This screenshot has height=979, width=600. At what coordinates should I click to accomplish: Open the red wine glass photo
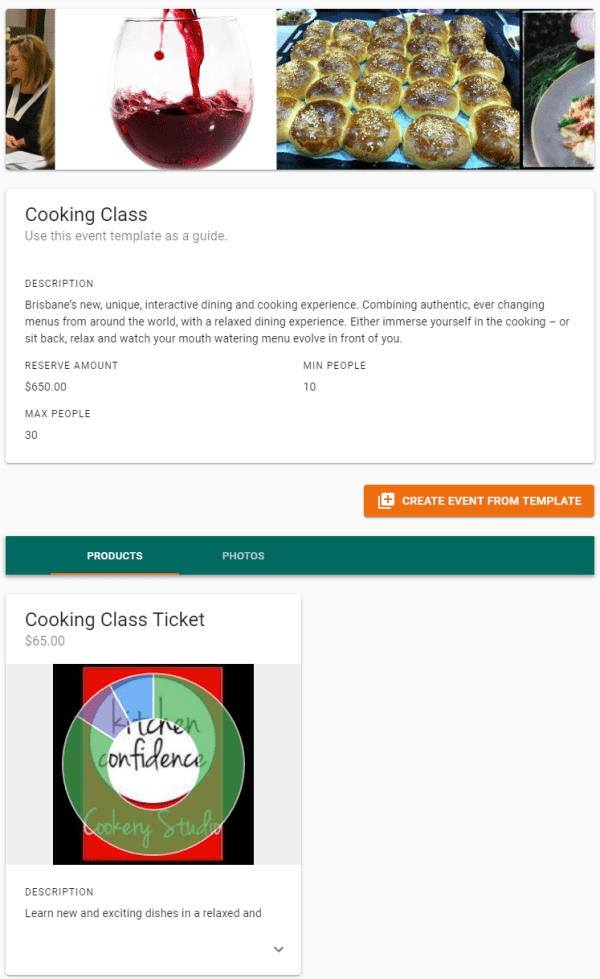165,89
